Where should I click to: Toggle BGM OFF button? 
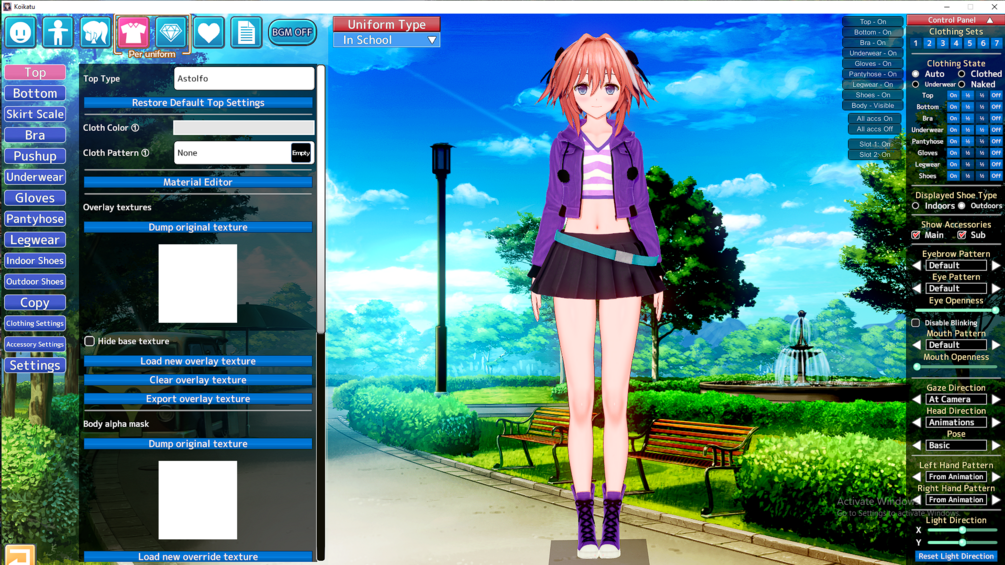click(292, 32)
